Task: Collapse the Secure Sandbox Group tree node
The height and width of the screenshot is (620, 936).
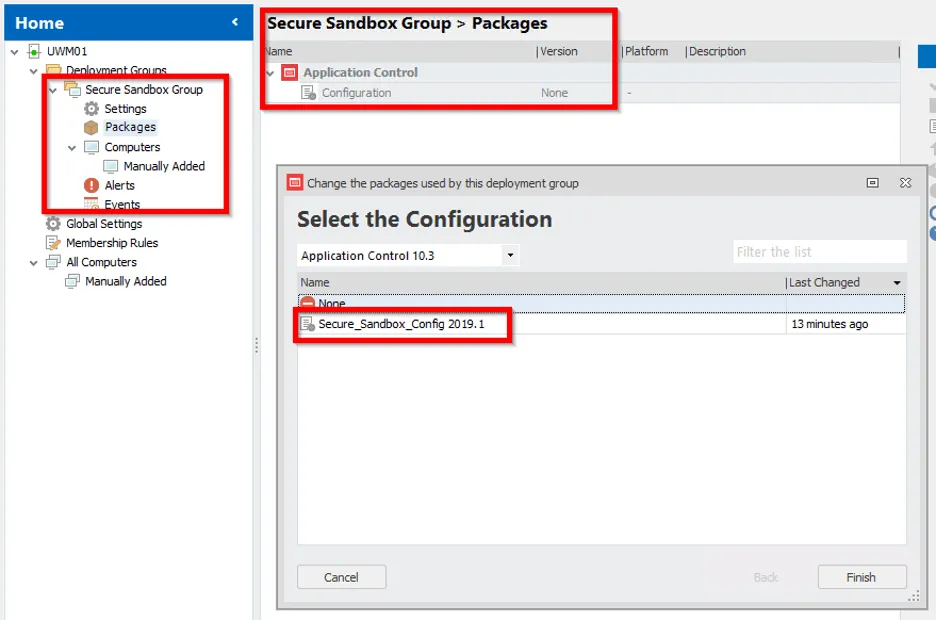Action: click(x=53, y=90)
